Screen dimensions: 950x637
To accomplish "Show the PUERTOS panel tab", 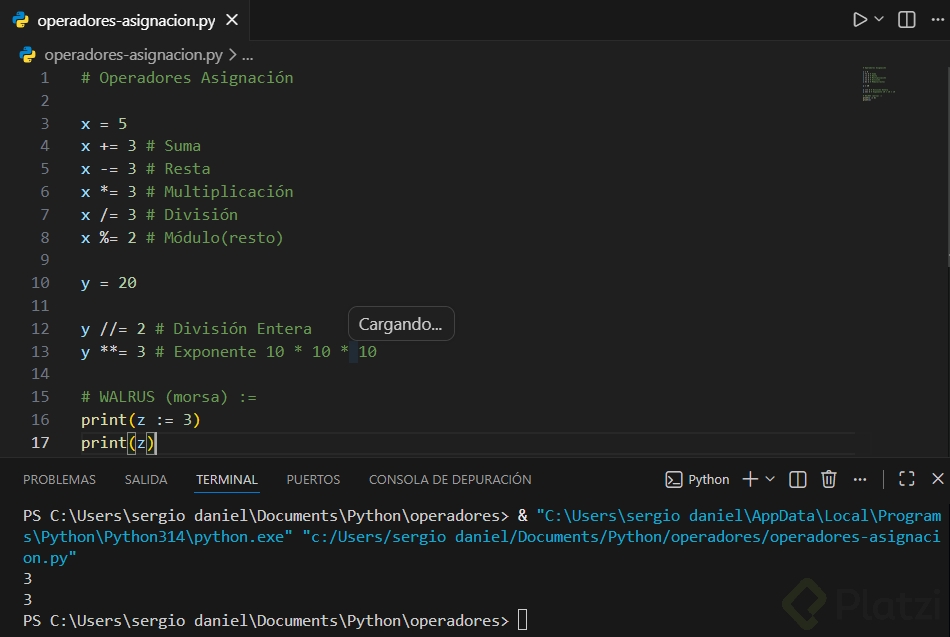I will [313, 479].
